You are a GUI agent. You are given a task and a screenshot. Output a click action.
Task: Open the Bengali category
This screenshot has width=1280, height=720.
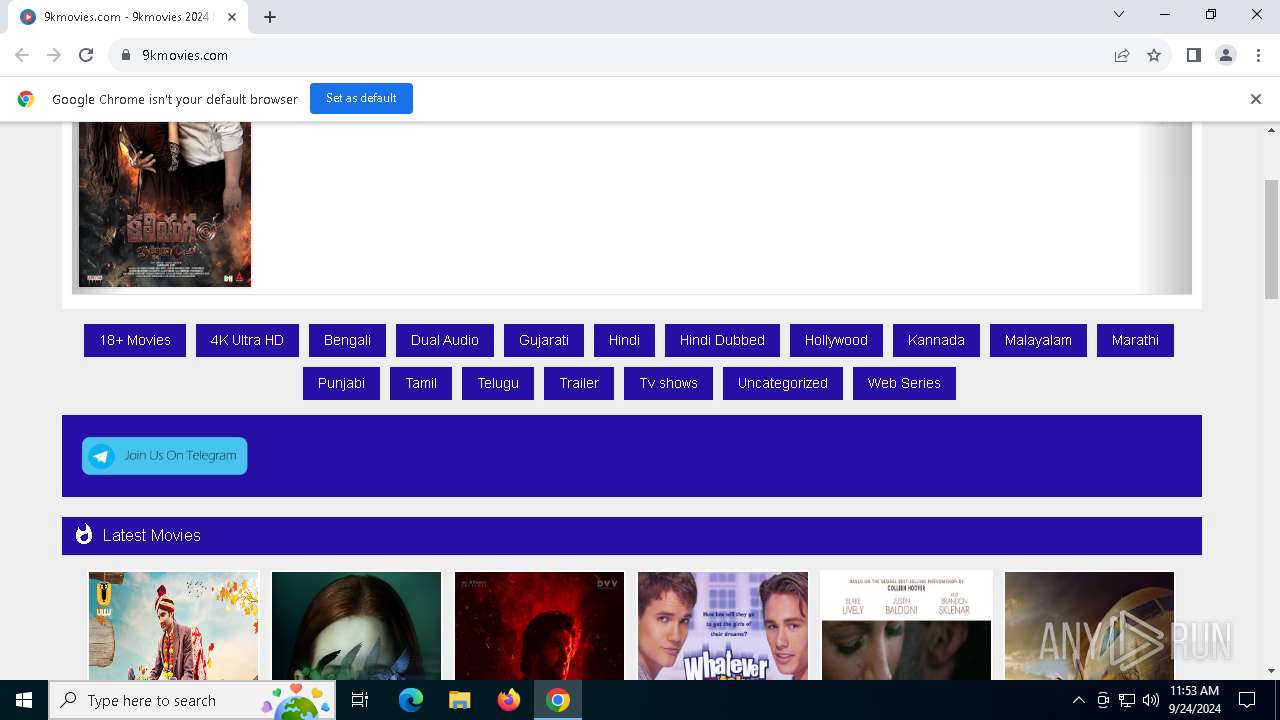pyautogui.click(x=347, y=340)
